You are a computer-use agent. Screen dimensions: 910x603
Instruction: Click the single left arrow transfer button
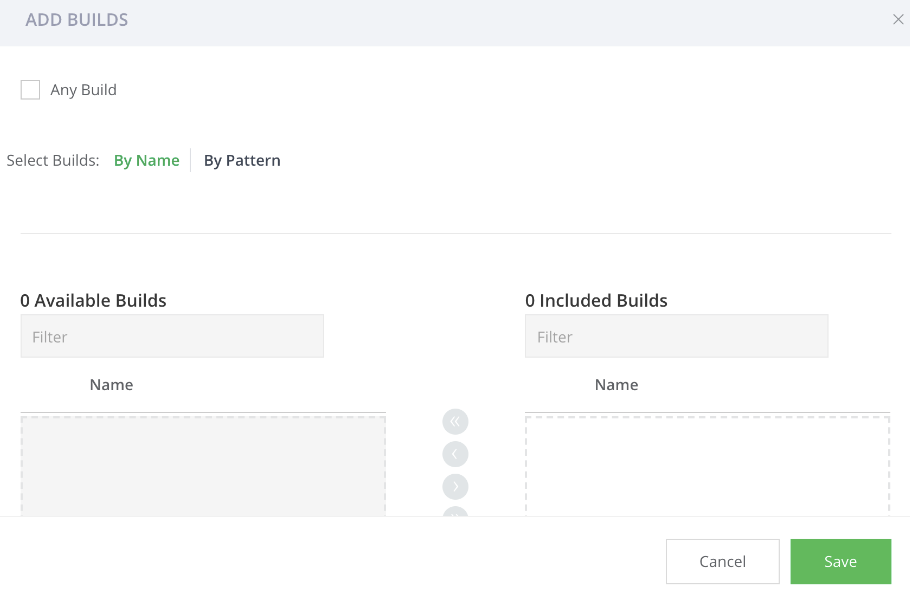pos(455,454)
